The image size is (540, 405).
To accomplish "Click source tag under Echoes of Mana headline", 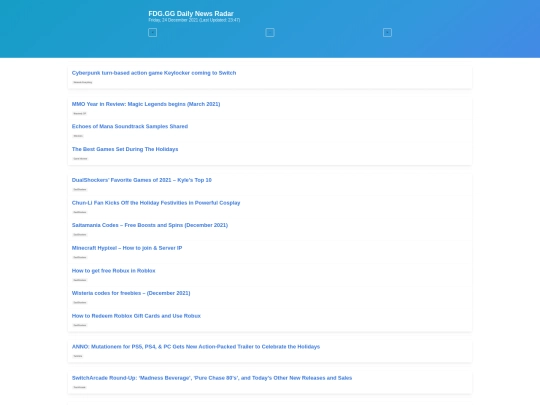I will click(78, 136).
